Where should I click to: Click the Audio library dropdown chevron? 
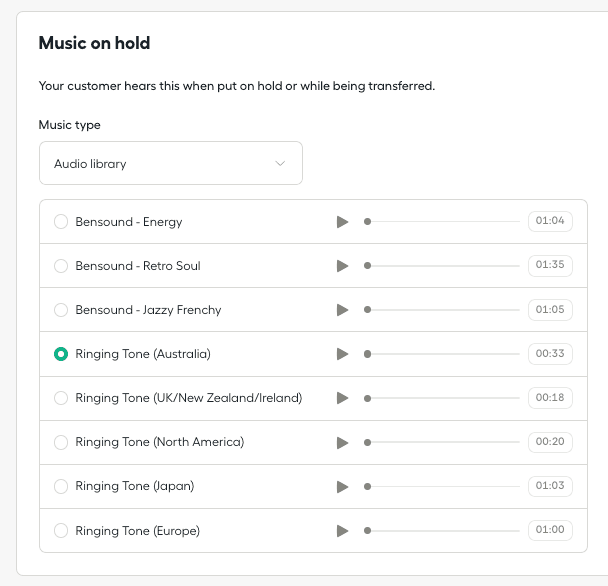[280, 164]
